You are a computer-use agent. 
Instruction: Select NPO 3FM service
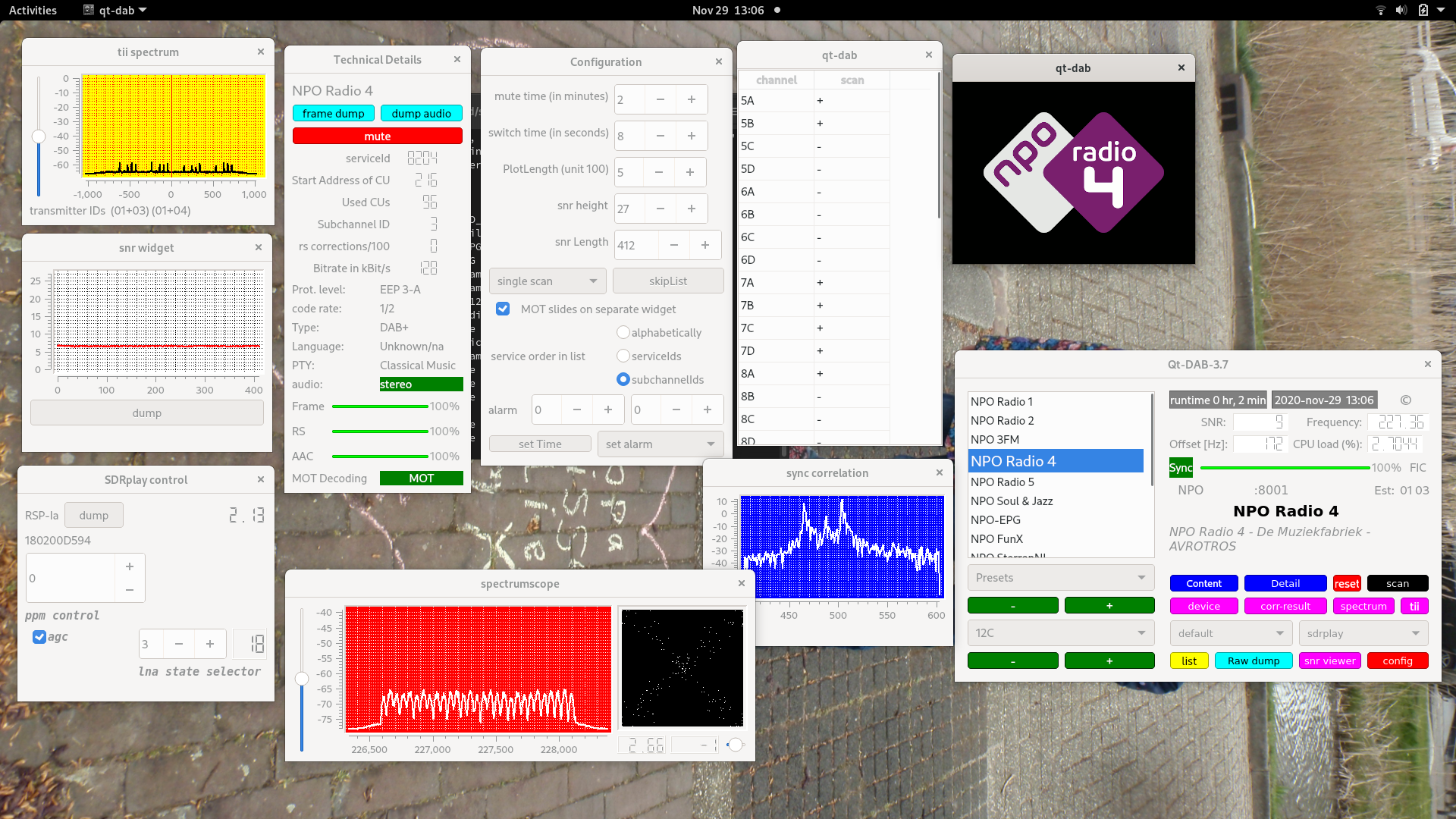click(1056, 439)
